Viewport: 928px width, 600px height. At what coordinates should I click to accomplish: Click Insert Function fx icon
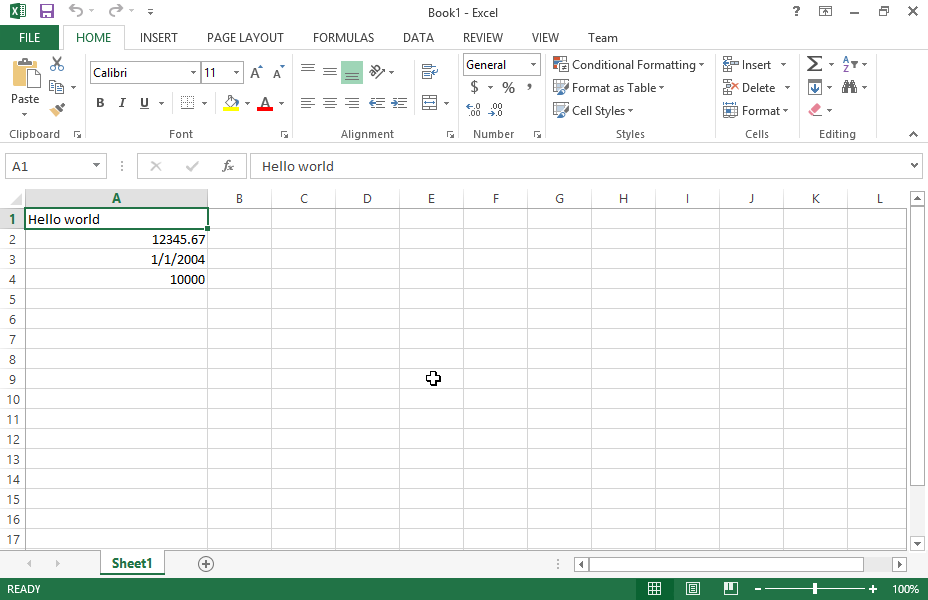click(x=228, y=166)
